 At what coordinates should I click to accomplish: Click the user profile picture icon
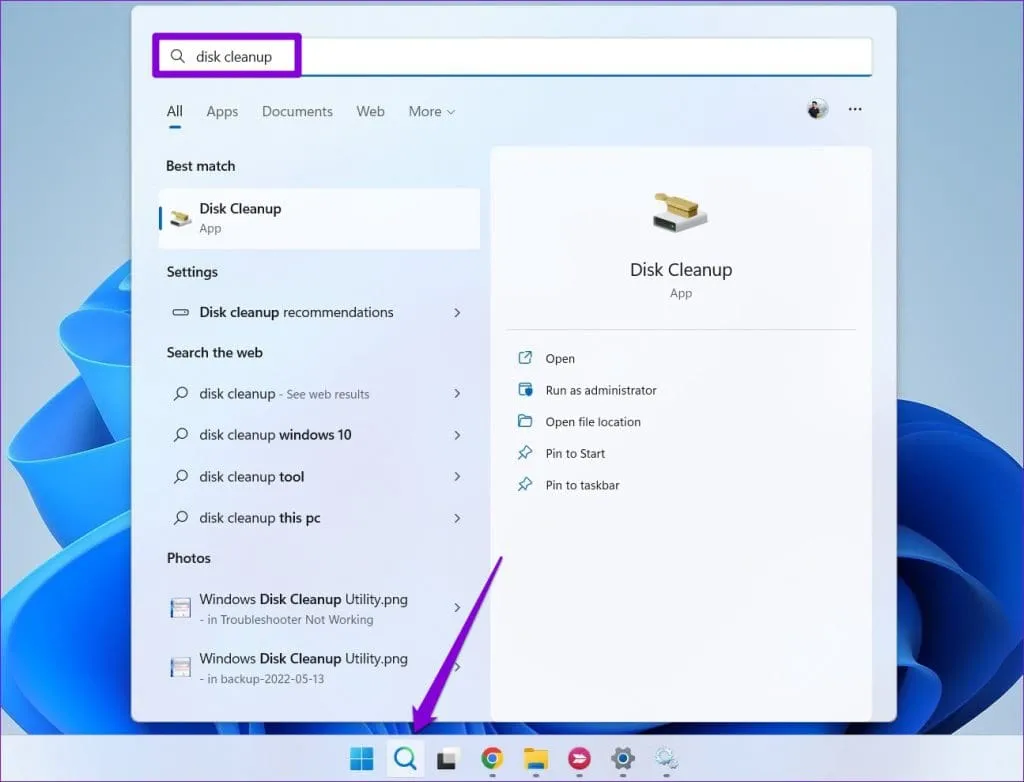click(817, 109)
